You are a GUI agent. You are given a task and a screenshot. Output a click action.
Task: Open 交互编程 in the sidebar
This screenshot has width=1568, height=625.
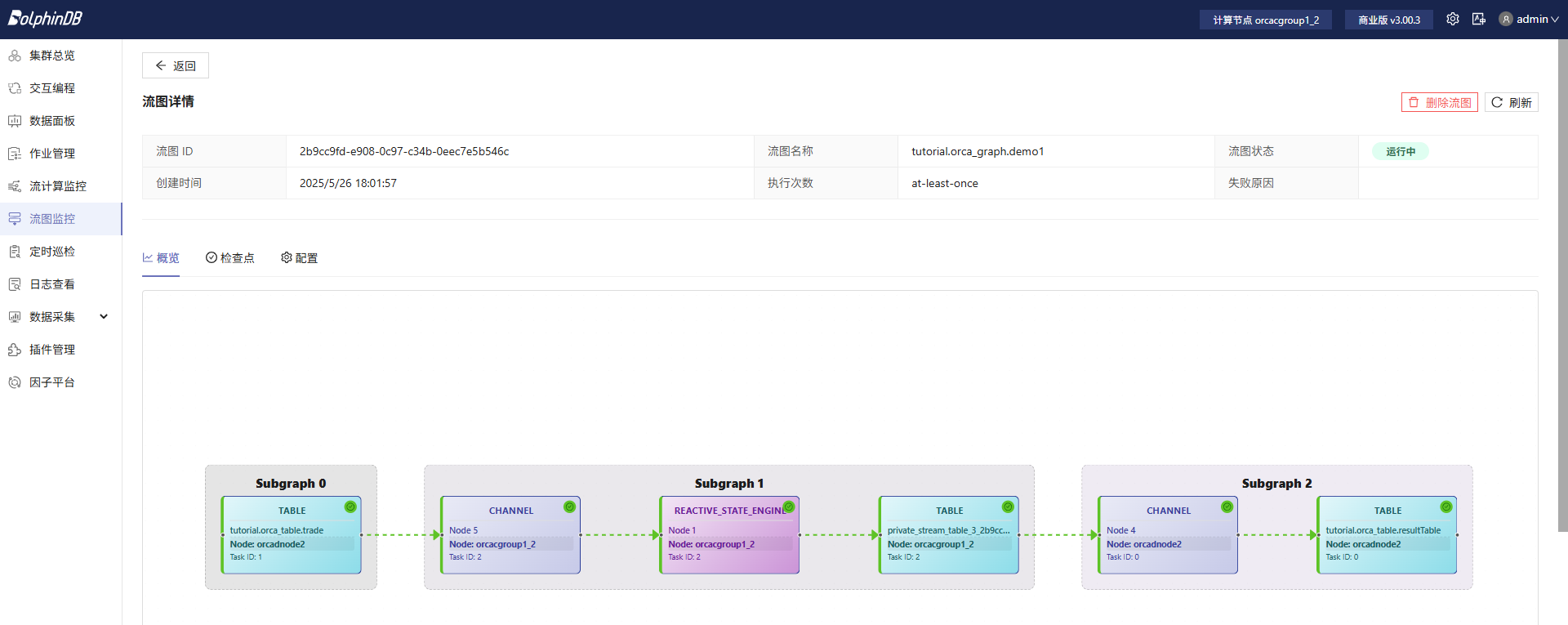52,88
